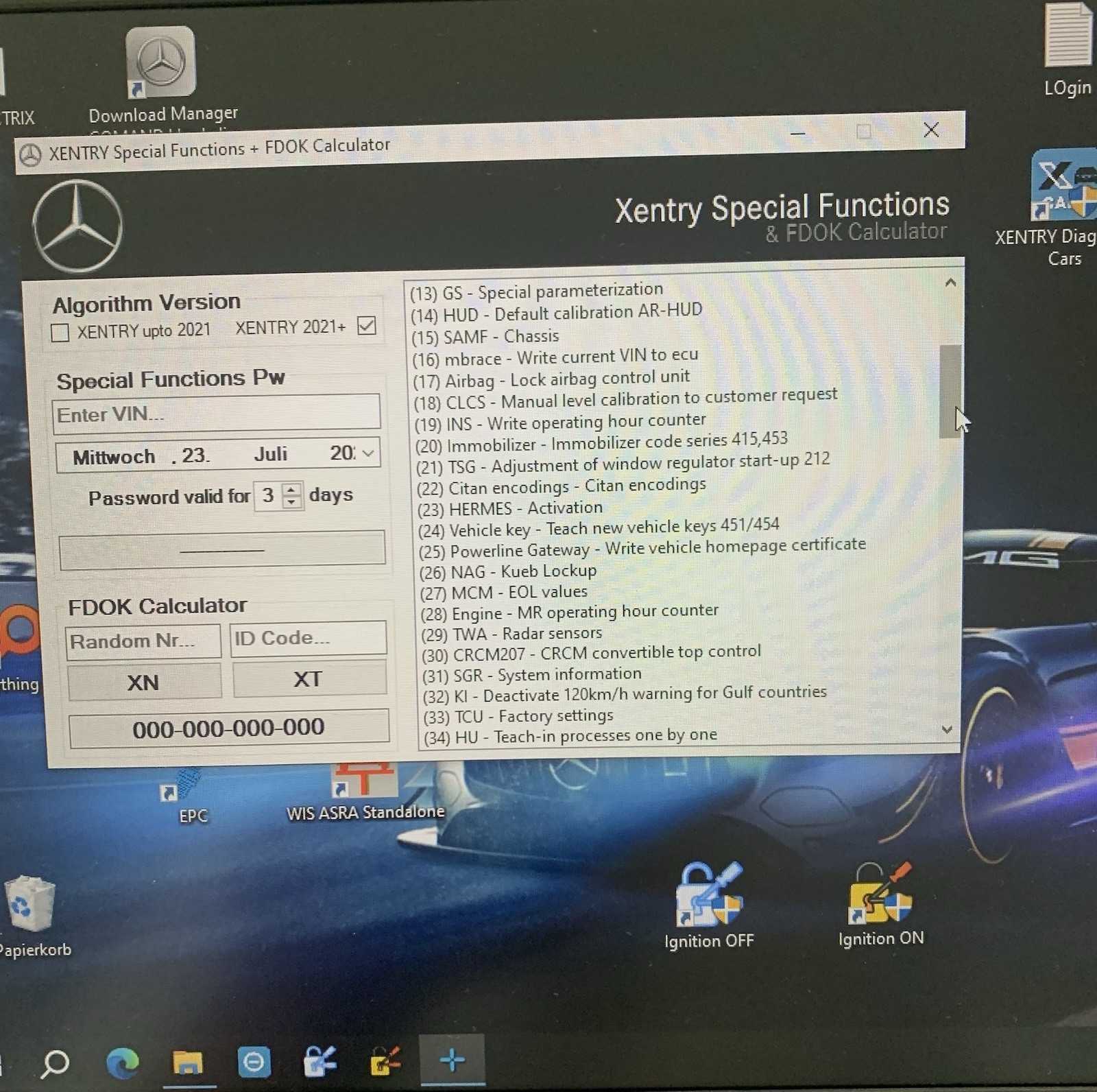Select (20) Immobilizer code series entry
The height and width of the screenshot is (1092, 1097).
pos(602,442)
